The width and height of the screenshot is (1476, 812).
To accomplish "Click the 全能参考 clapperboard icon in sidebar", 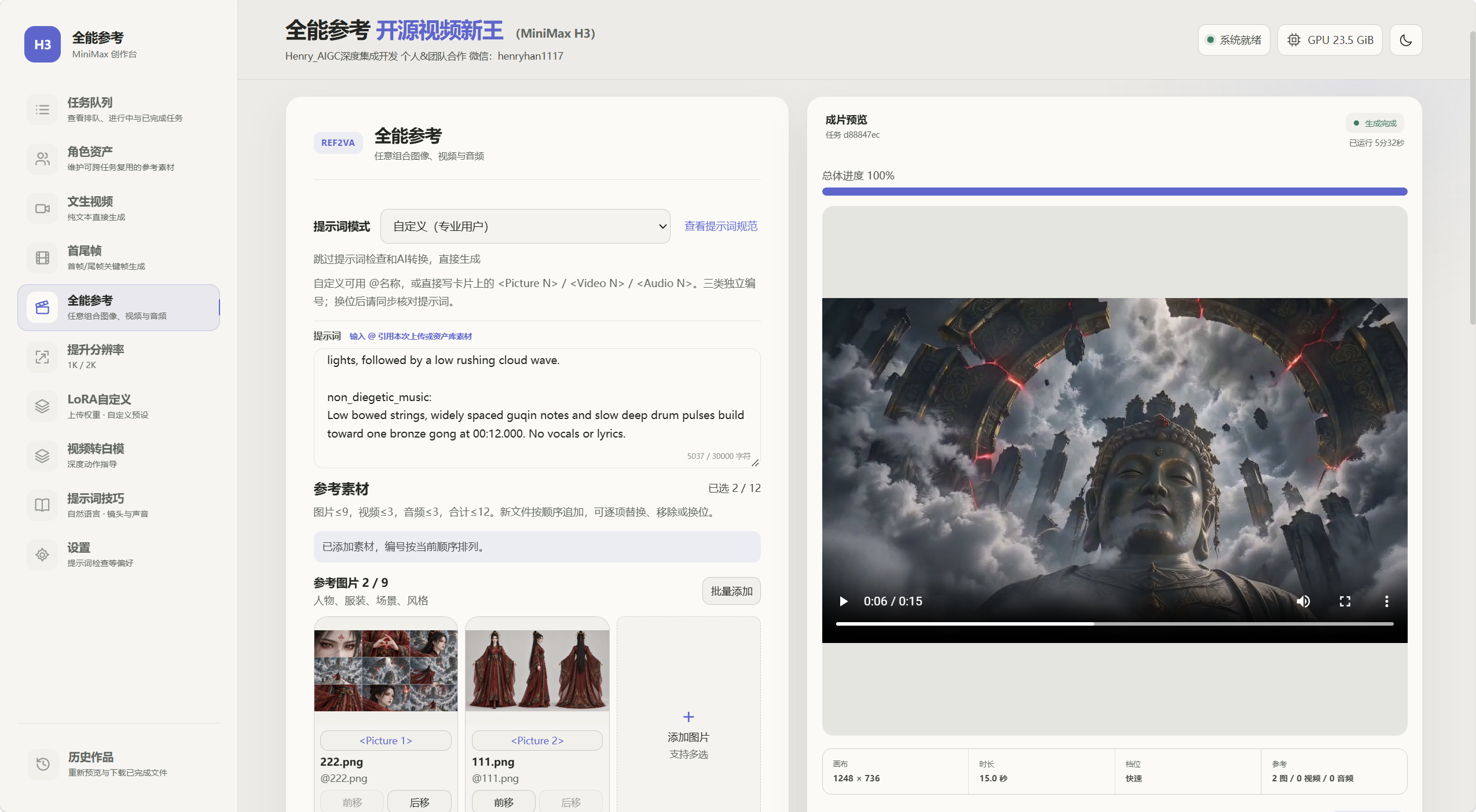I will pyautogui.click(x=42, y=307).
